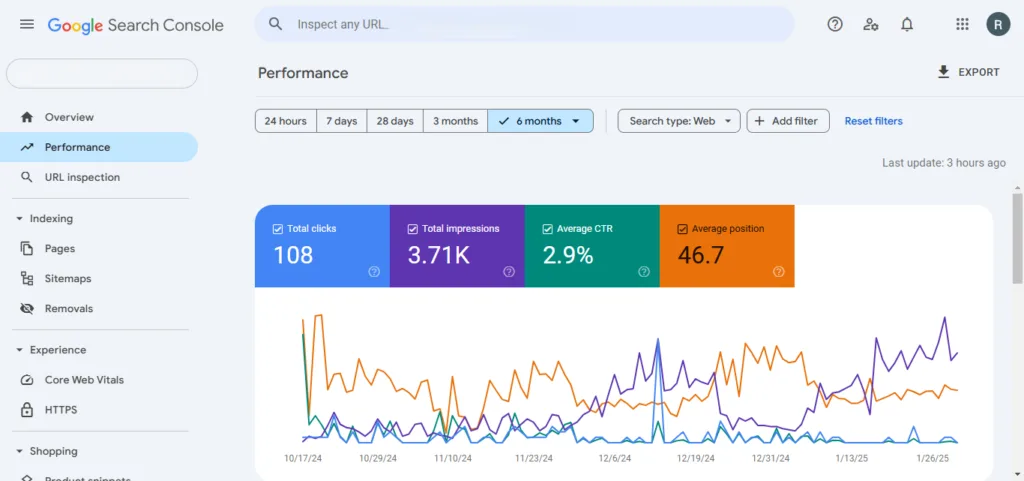1024x481 pixels.
Task: Open the Google apps grid
Action: click(962, 24)
